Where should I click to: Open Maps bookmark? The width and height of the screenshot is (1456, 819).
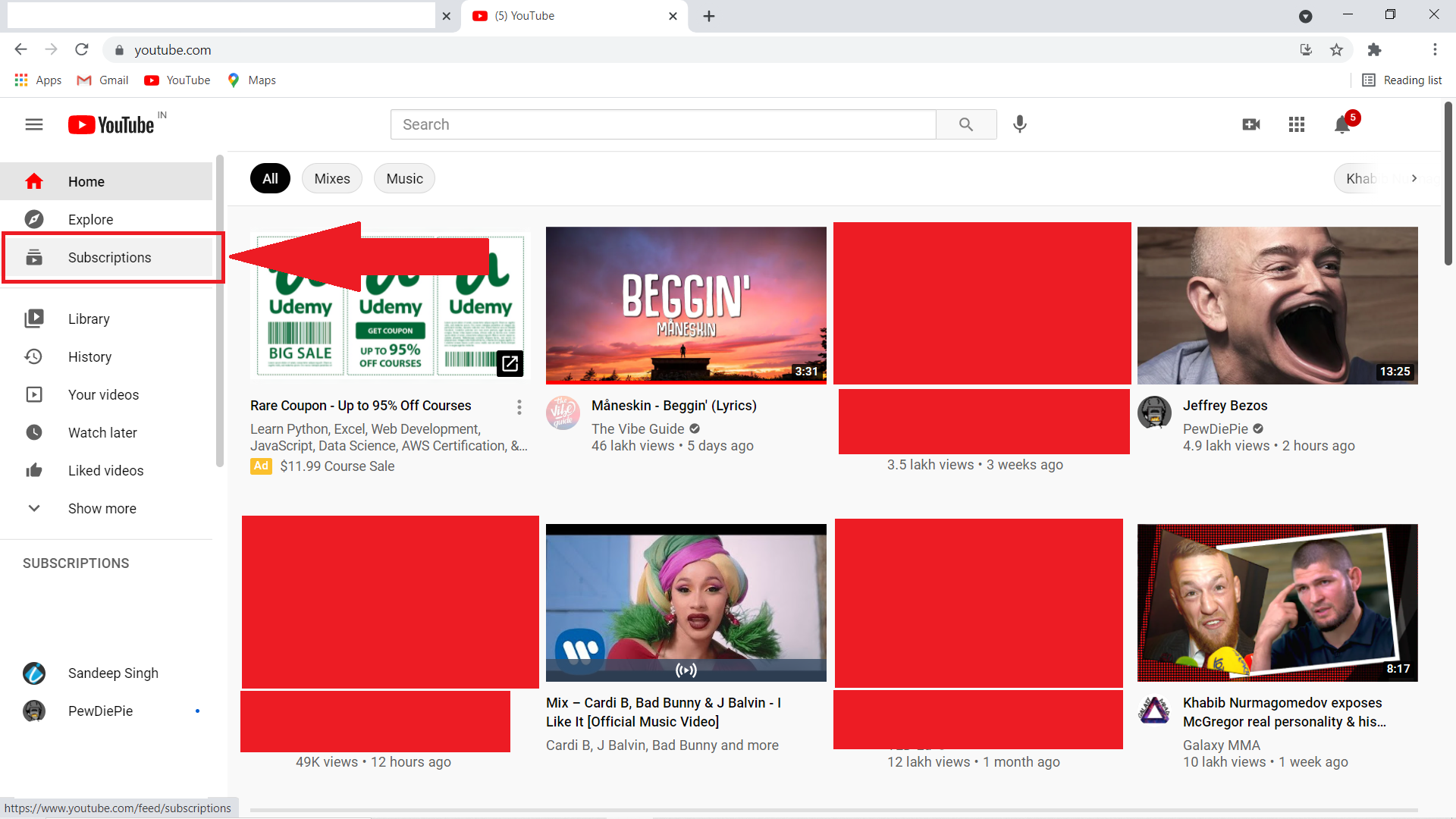(x=252, y=80)
